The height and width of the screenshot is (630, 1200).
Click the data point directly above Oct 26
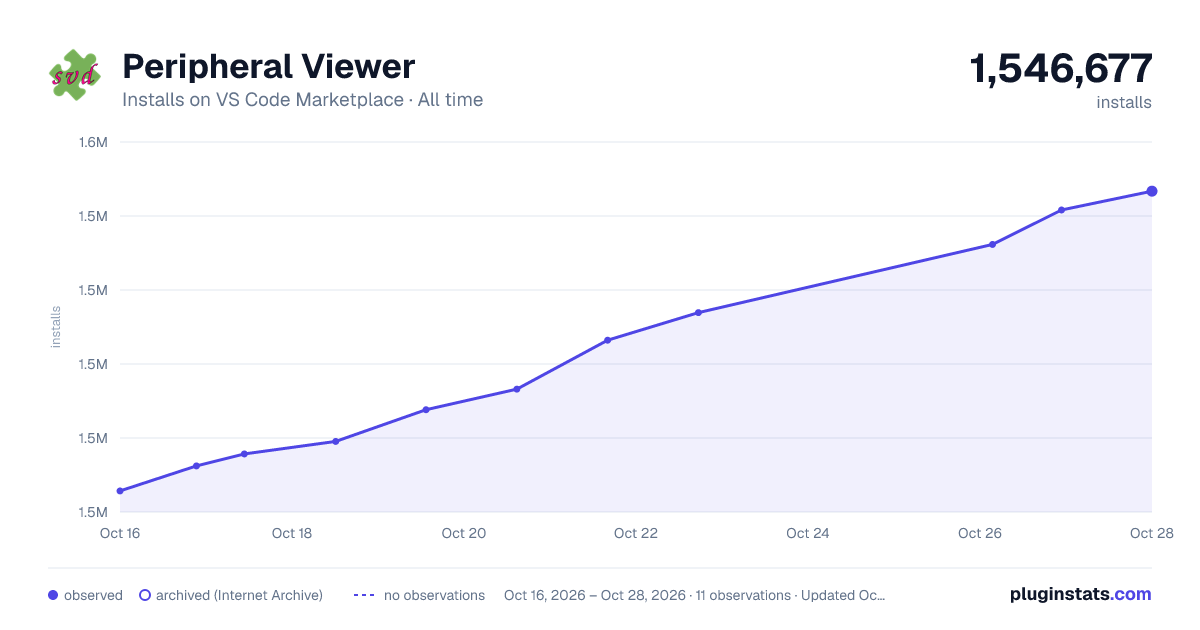(992, 244)
